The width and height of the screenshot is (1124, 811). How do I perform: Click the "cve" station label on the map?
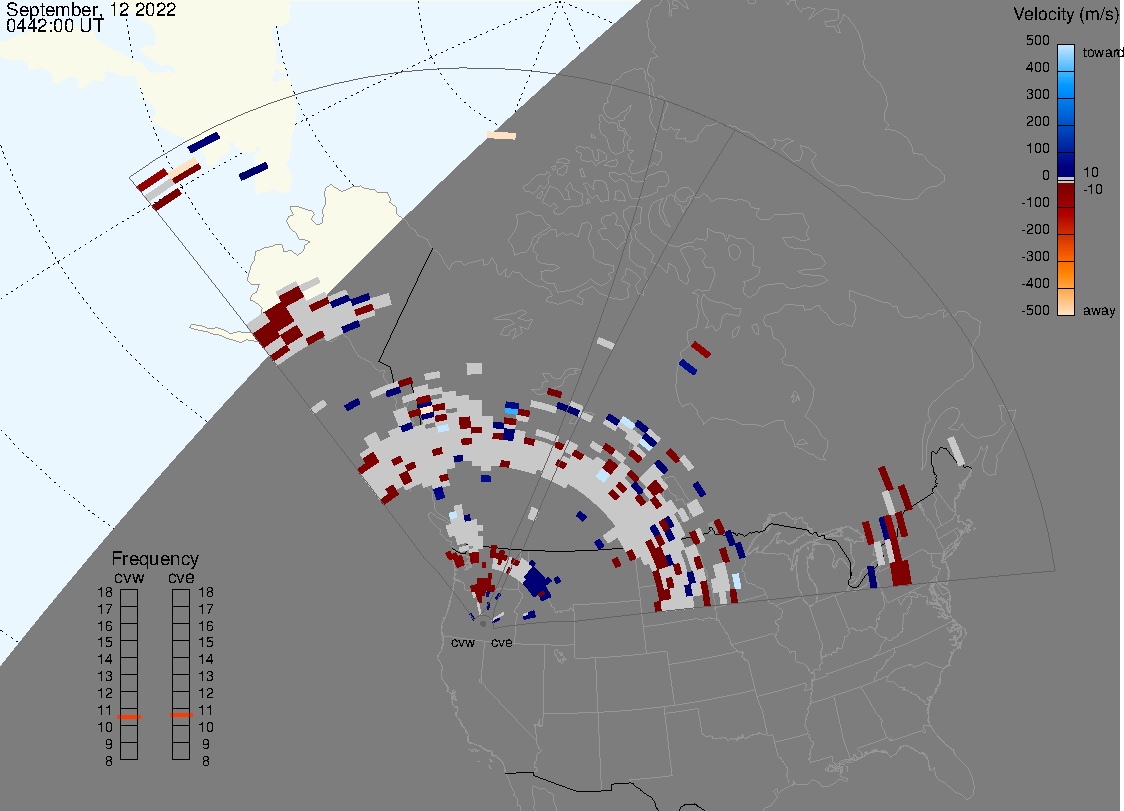tap(502, 642)
